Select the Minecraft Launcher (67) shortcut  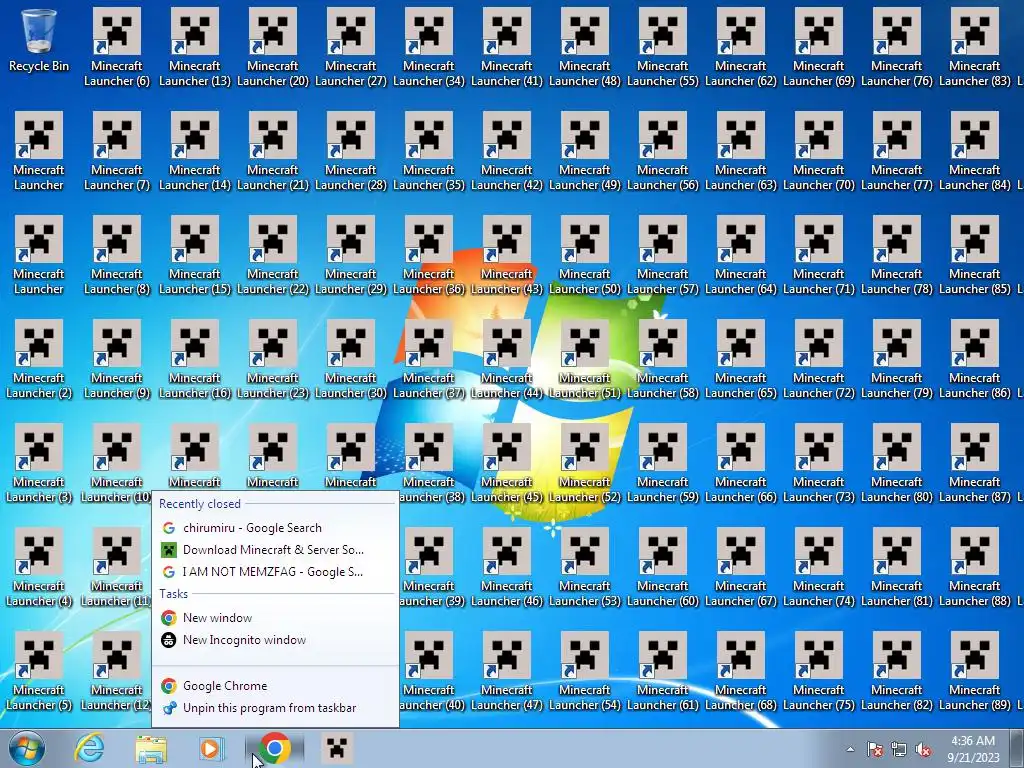point(741,566)
